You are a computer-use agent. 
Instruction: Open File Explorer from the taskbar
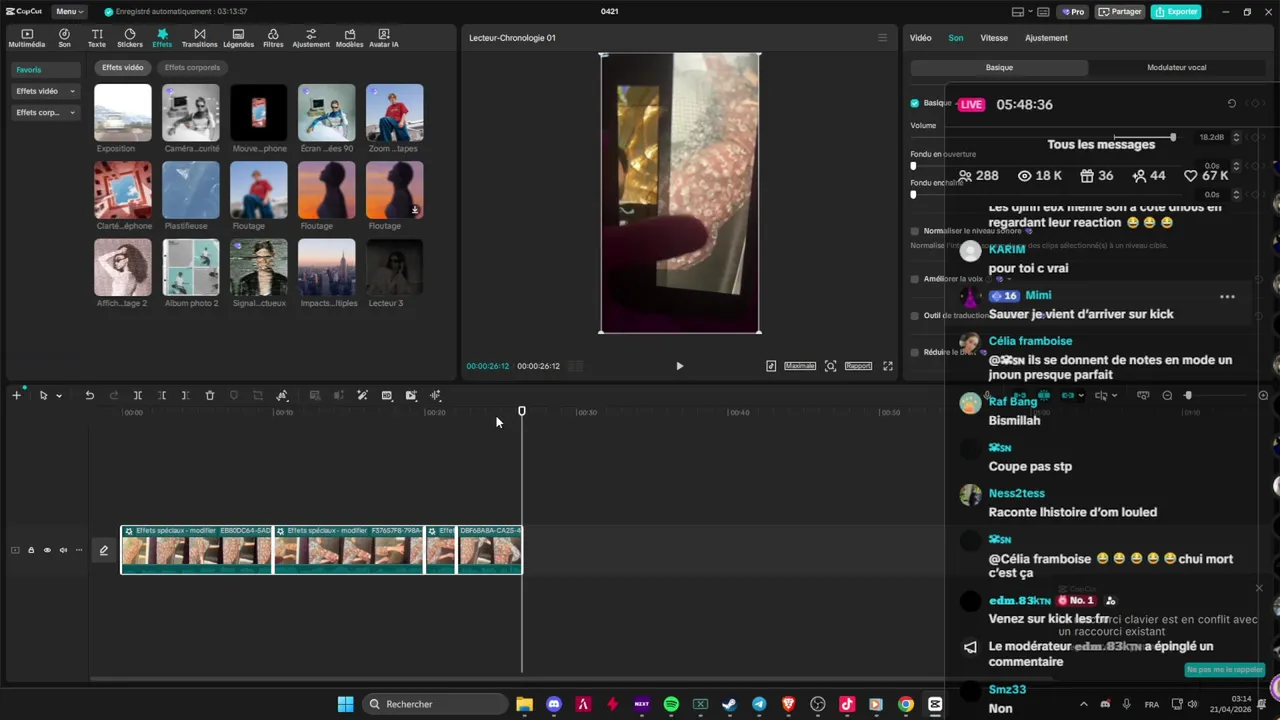click(x=524, y=704)
